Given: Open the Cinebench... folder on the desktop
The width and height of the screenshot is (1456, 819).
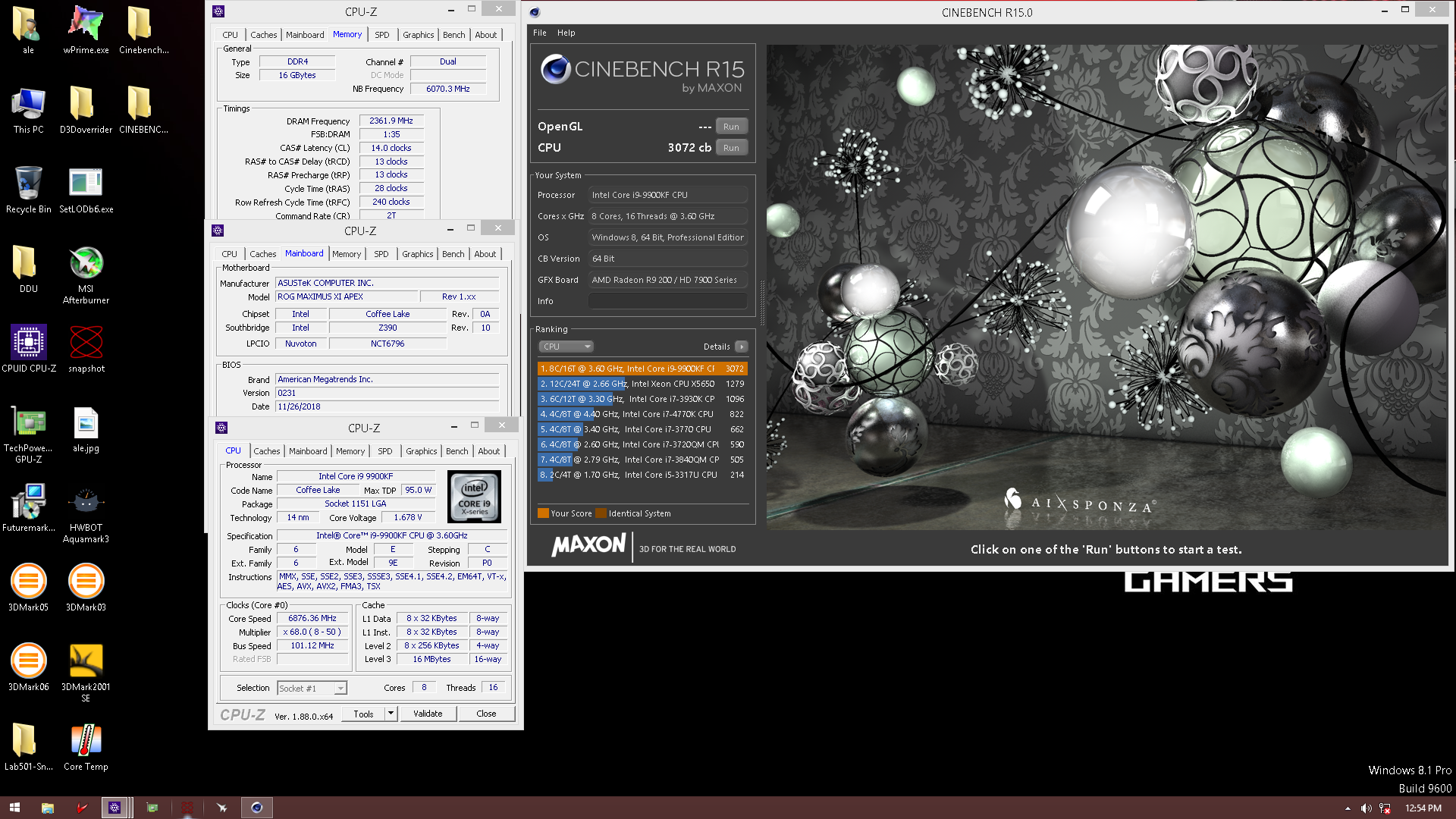Looking at the screenshot, I should 143,30.
